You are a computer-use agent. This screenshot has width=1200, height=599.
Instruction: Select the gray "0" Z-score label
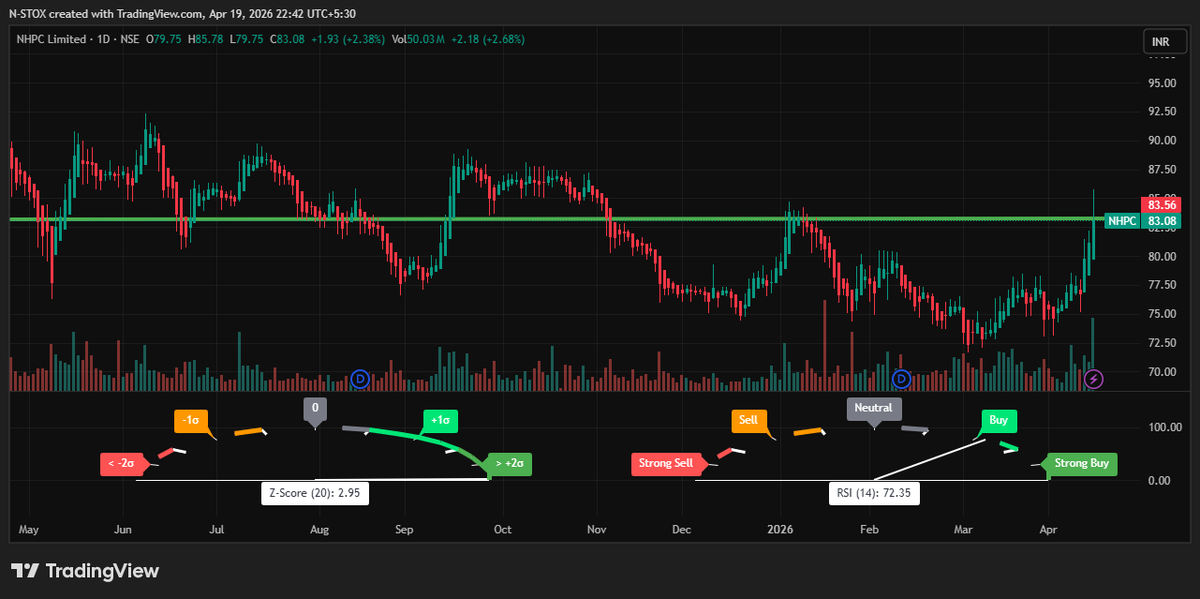(315, 408)
